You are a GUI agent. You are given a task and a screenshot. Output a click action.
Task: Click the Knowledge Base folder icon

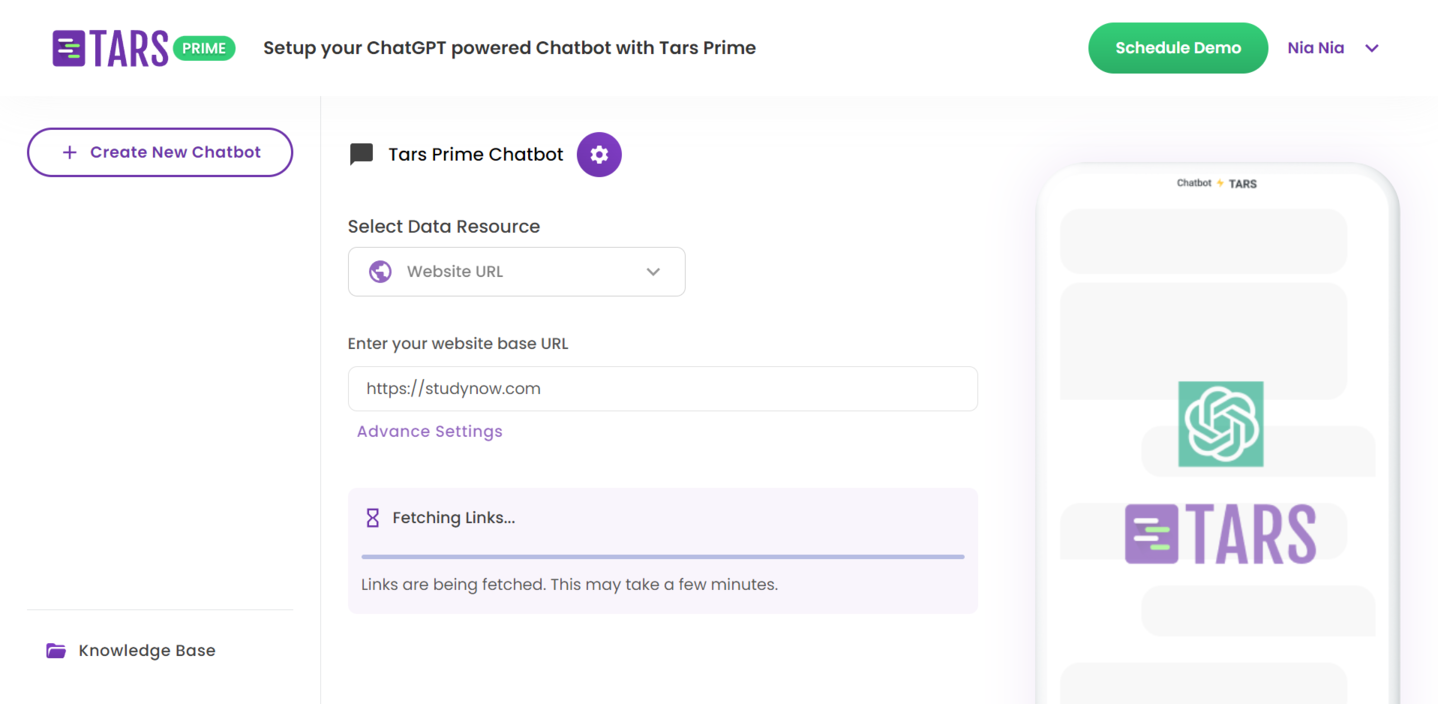pyautogui.click(x=56, y=651)
